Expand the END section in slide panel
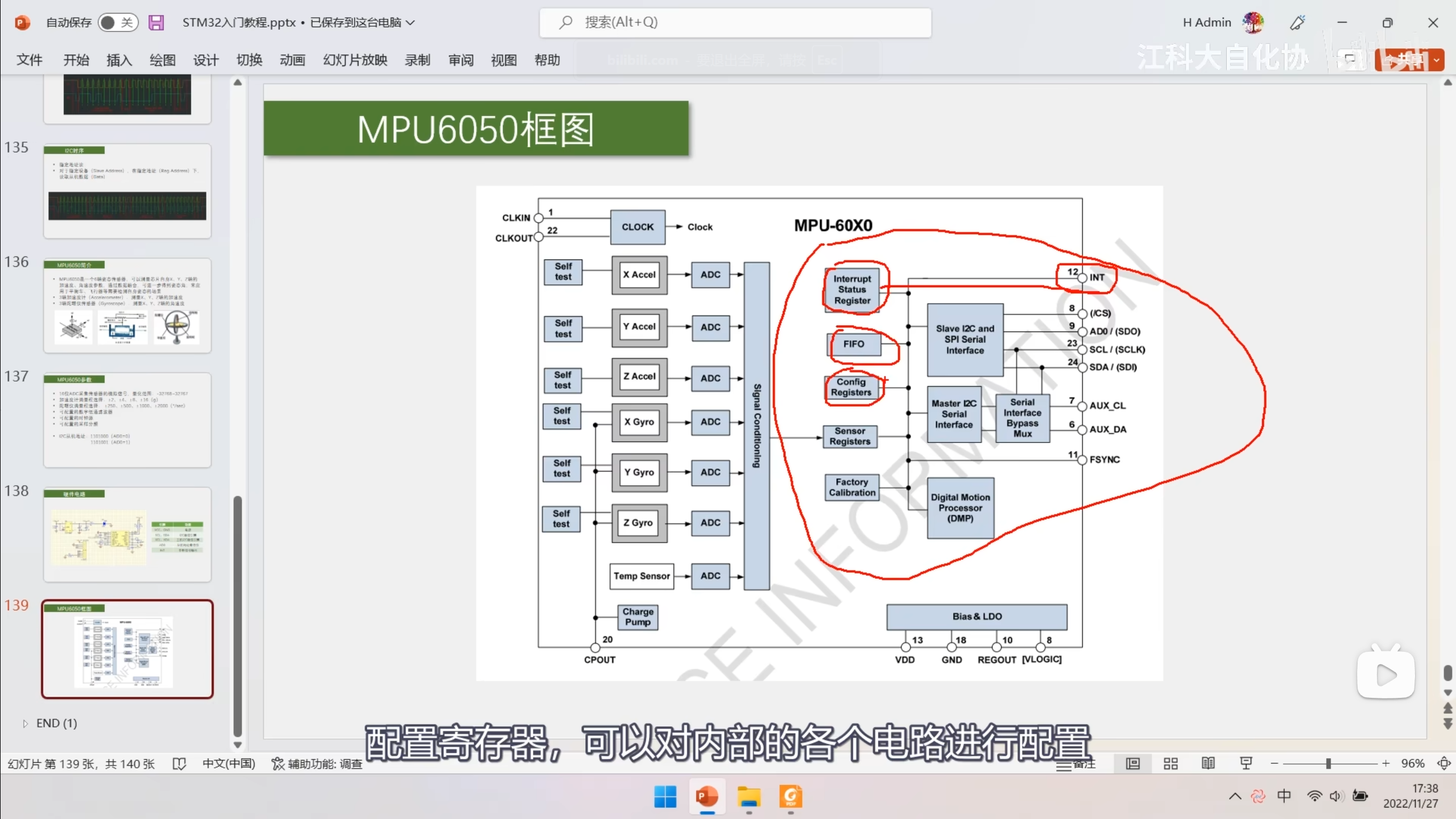 [25, 723]
